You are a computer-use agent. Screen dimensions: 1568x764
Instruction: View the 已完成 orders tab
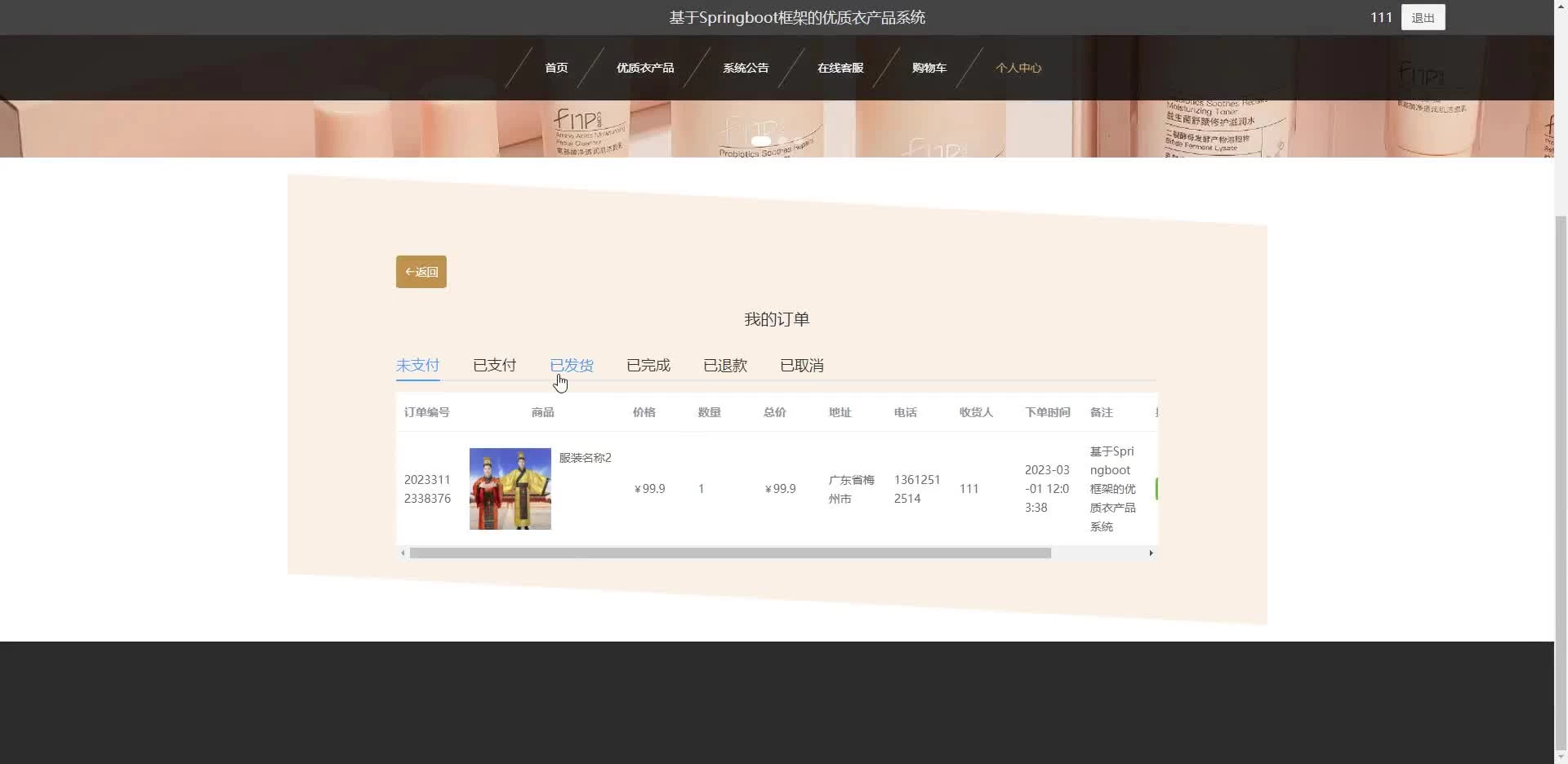(648, 366)
